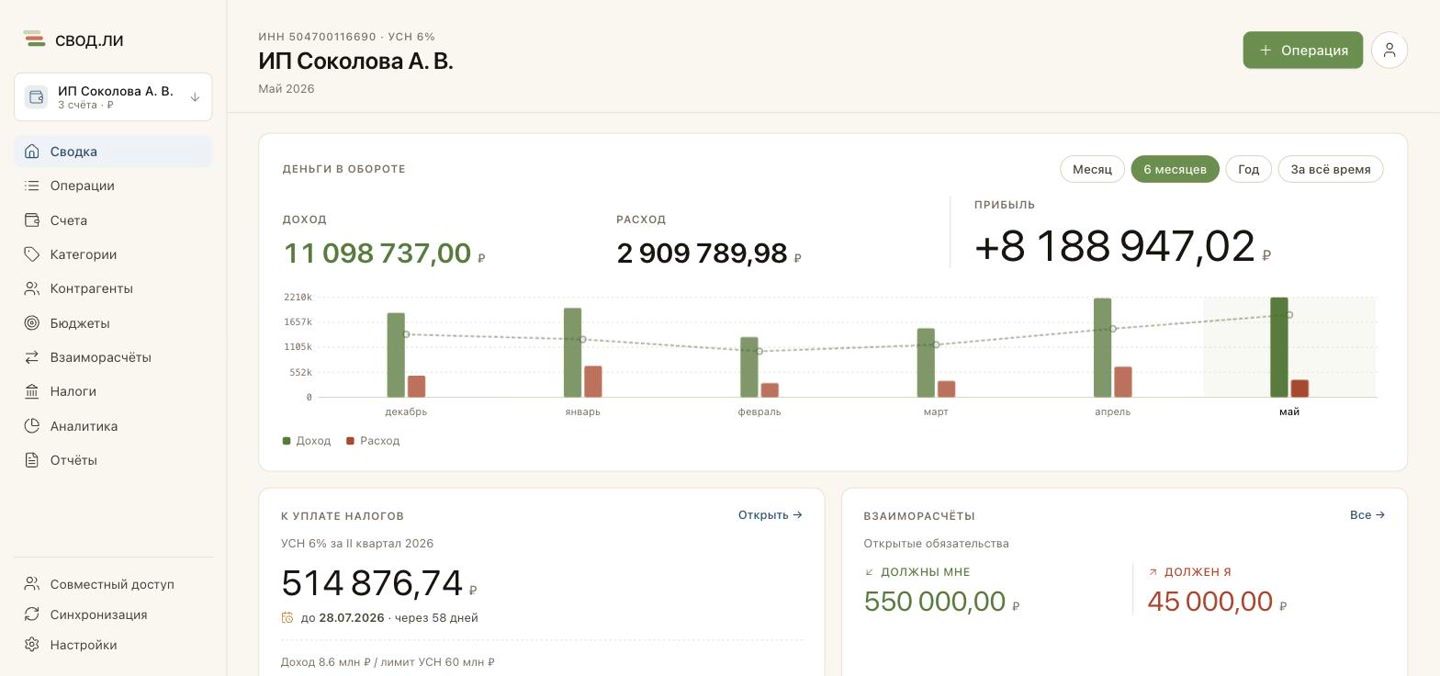Click the May income bar in chart
Screen dimensions: 1440x676
(x=1279, y=347)
